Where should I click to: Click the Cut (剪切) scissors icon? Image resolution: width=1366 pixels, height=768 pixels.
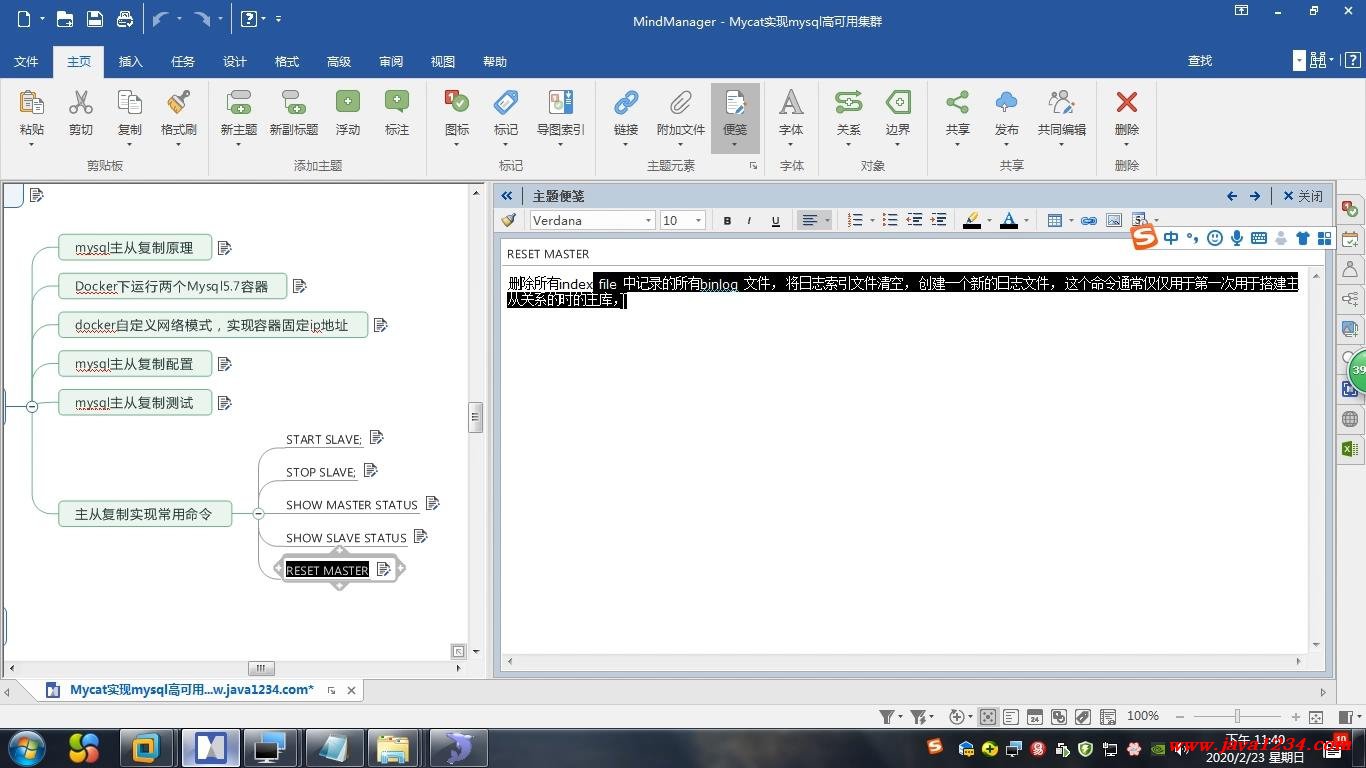[80, 102]
